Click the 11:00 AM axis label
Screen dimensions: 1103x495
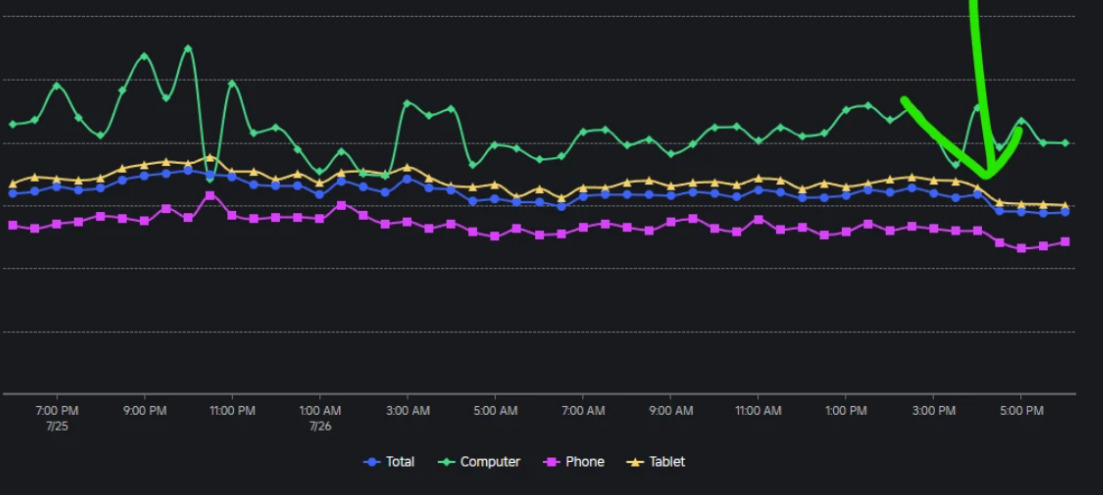click(758, 410)
